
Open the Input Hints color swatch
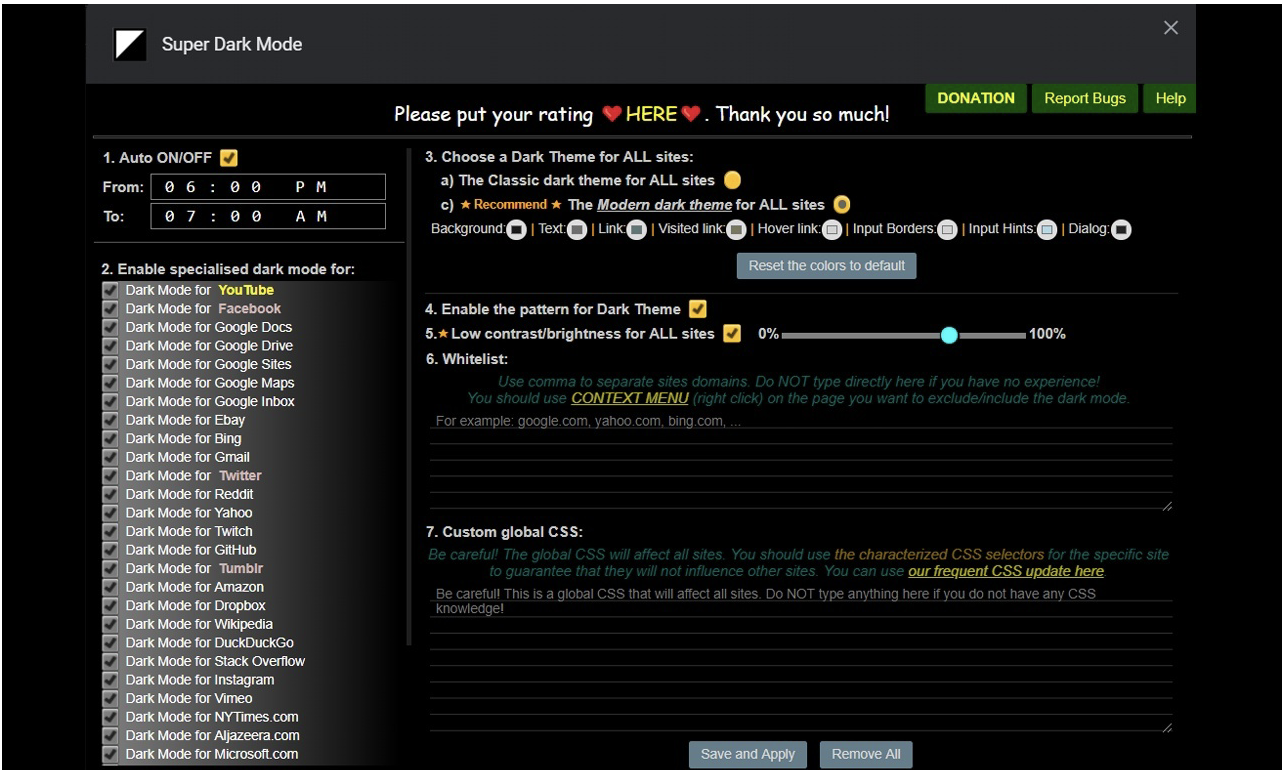1046,230
